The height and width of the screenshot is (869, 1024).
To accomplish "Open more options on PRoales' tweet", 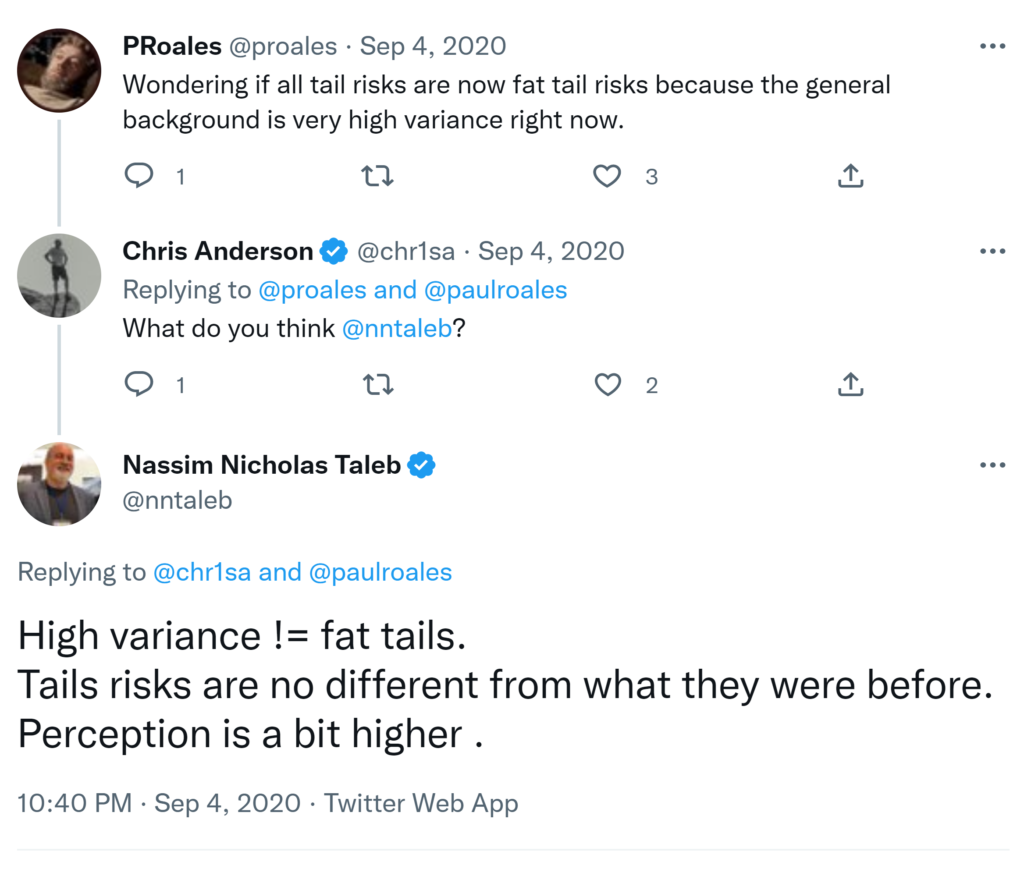I will [x=991, y=46].
